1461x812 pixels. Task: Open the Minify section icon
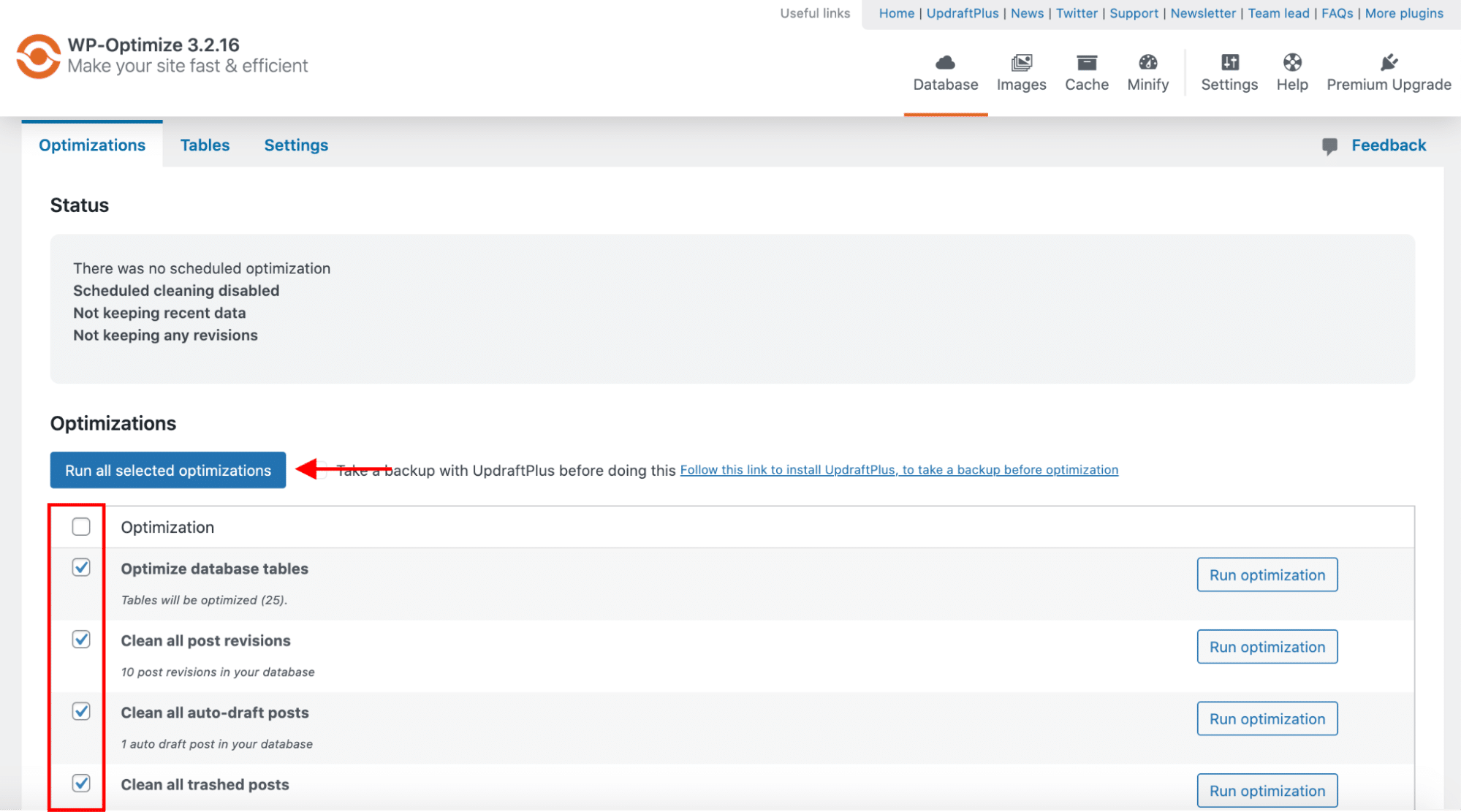point(1147,64)
